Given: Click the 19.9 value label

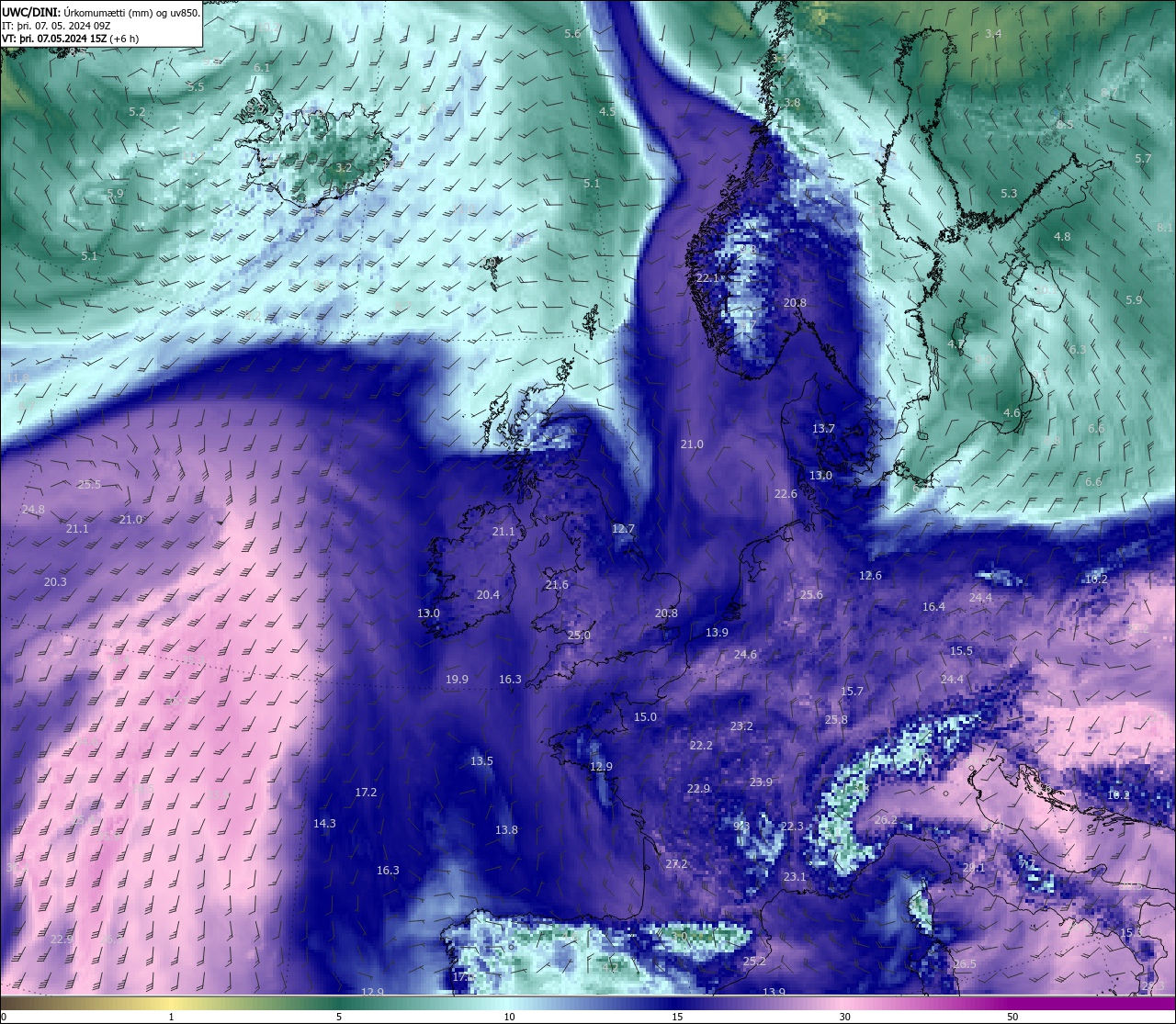Looking at the screenshot, I should pyautogui.click(x=457, y=680).
